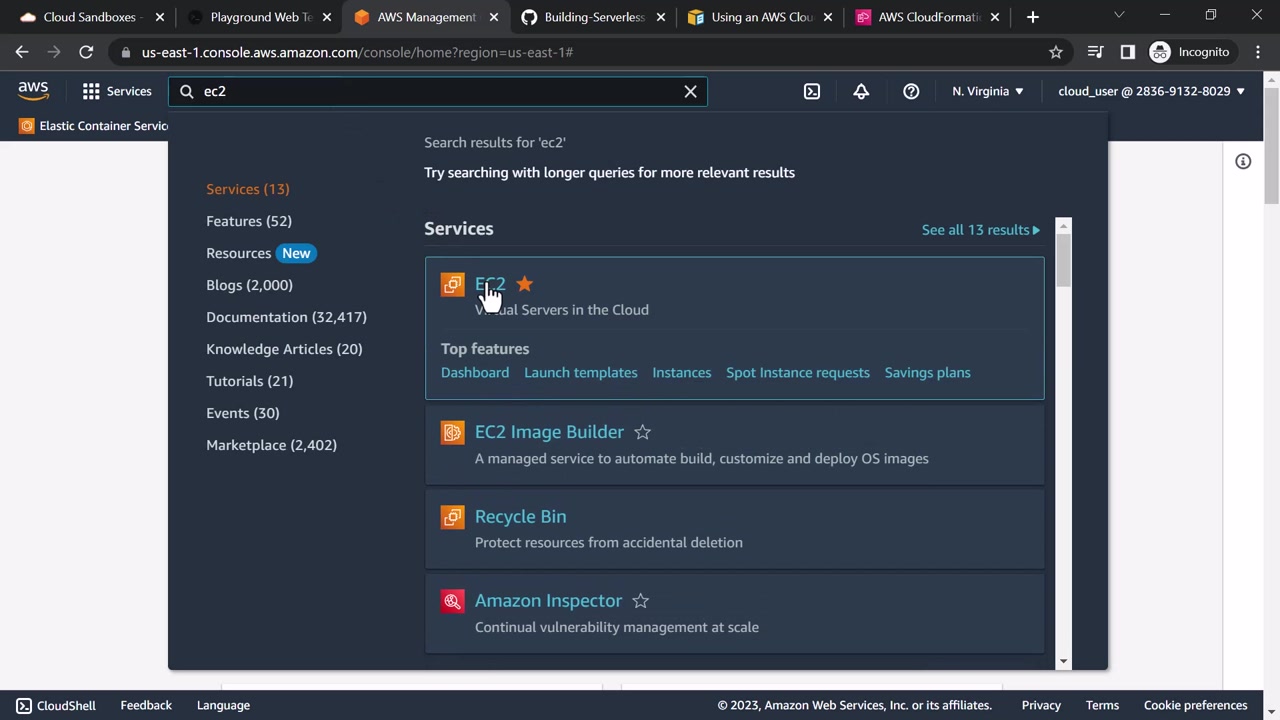Screen dimensions: 1280x720
Task: Open the tab search chevron in the title bar
Action: pyautogui.click(x=1119, y=15)
